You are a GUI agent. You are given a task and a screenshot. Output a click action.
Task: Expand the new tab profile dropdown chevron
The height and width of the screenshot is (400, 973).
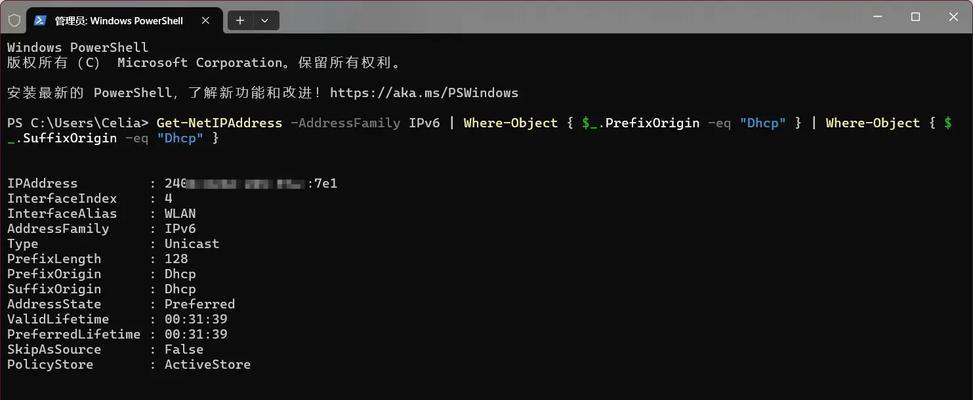(x=265, y=20)
